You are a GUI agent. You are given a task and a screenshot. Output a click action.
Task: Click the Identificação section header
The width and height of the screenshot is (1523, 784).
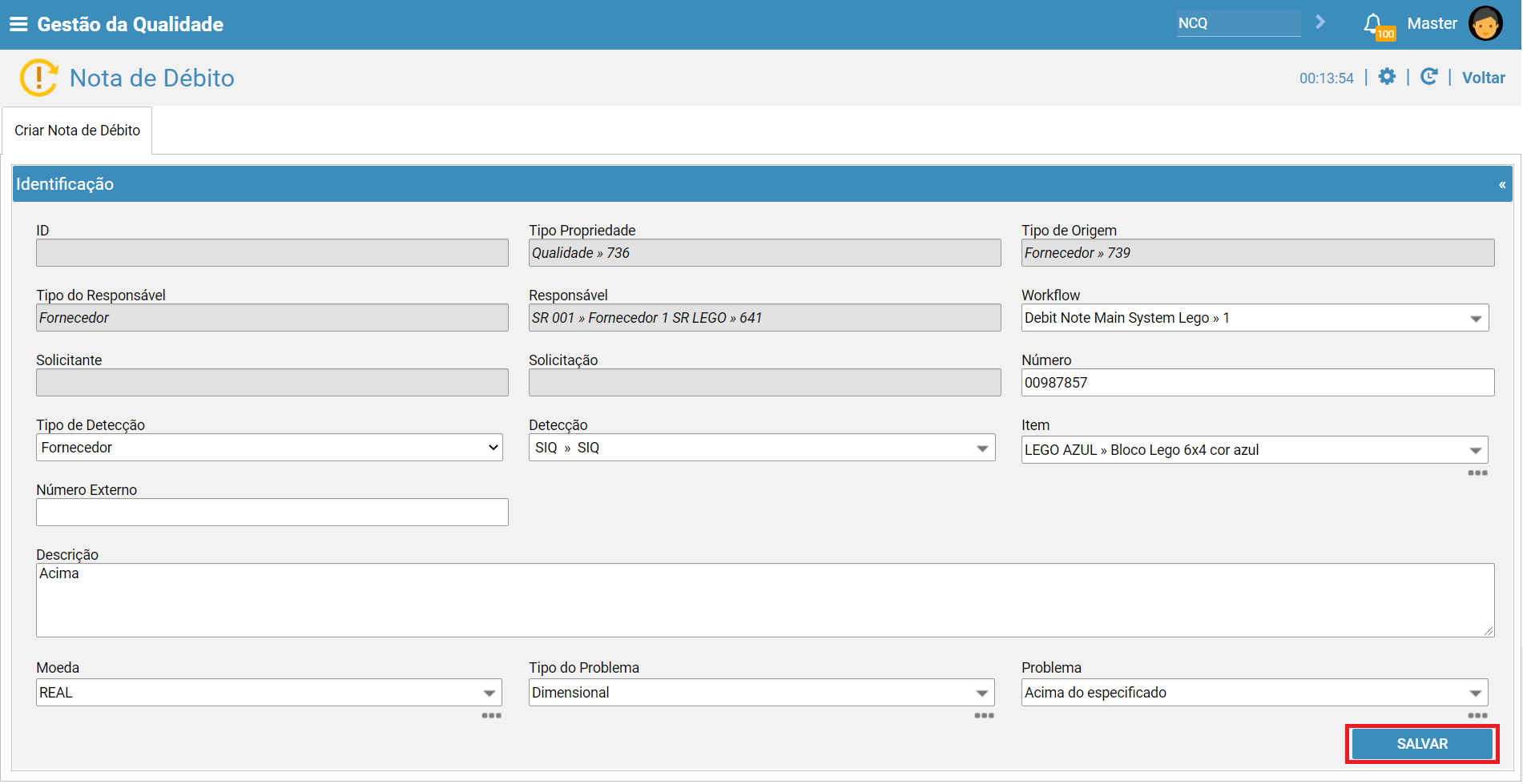point(763,184)
